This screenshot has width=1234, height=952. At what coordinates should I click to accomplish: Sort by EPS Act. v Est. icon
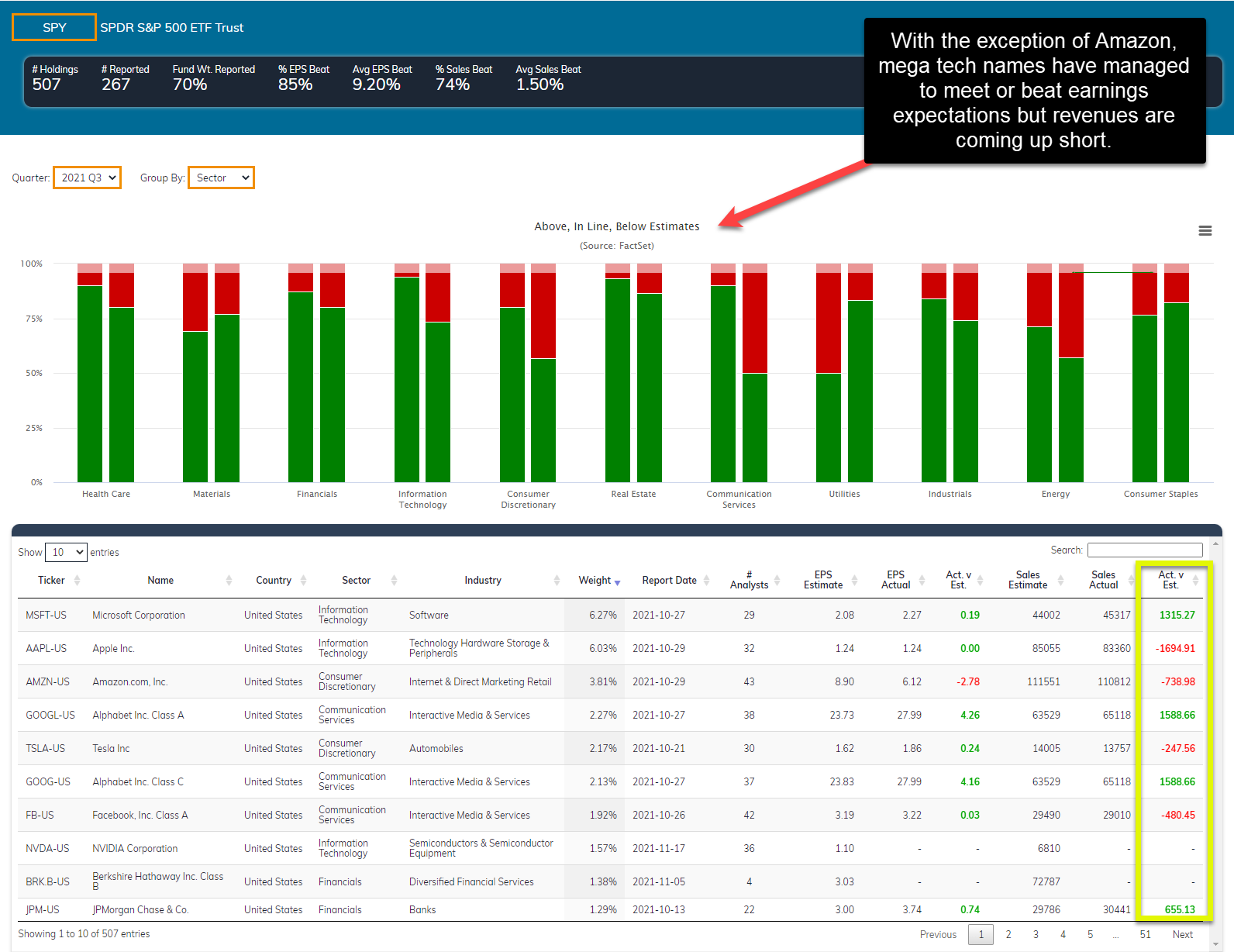tap(980, 581)
